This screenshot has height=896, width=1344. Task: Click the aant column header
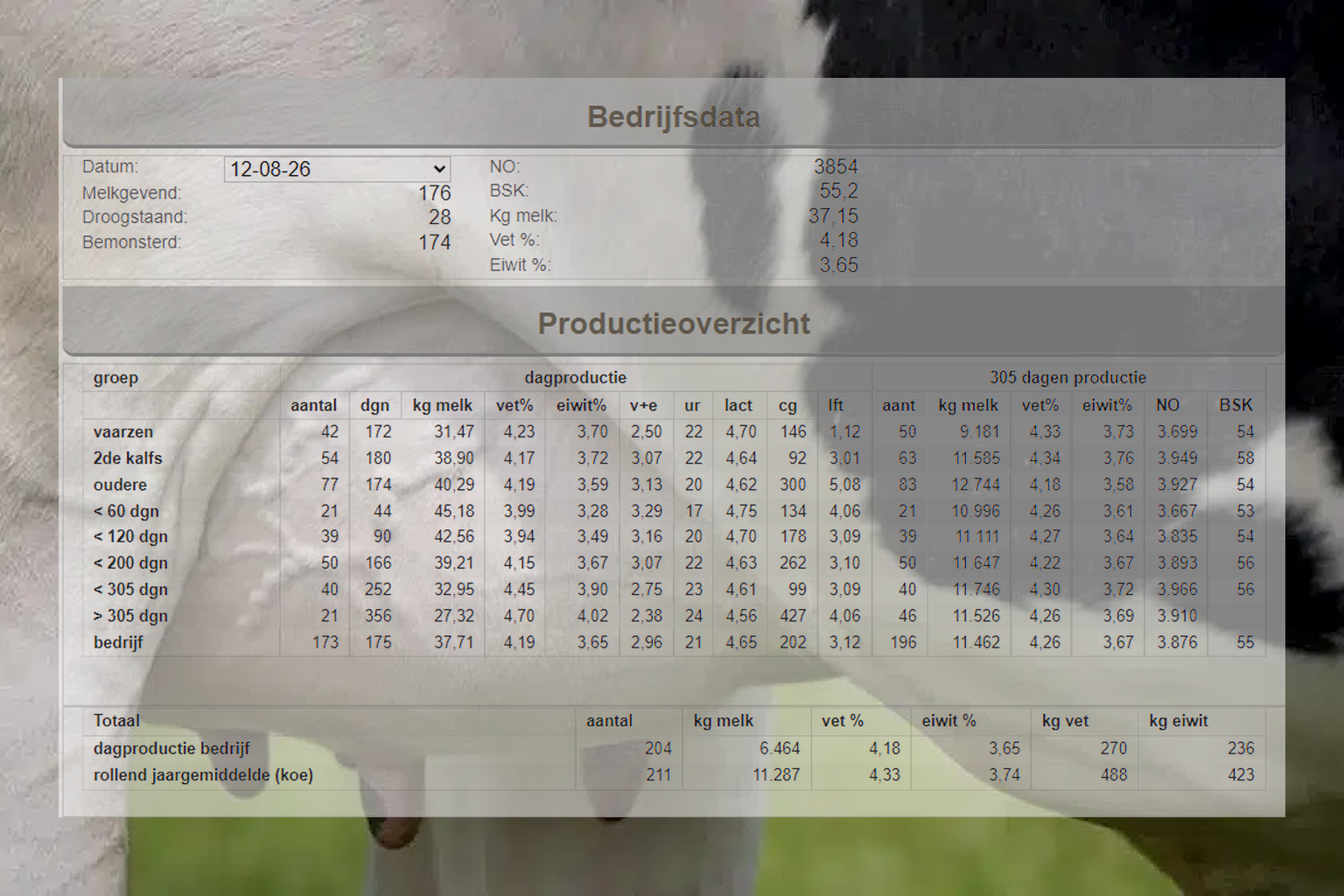click(899, 405)
